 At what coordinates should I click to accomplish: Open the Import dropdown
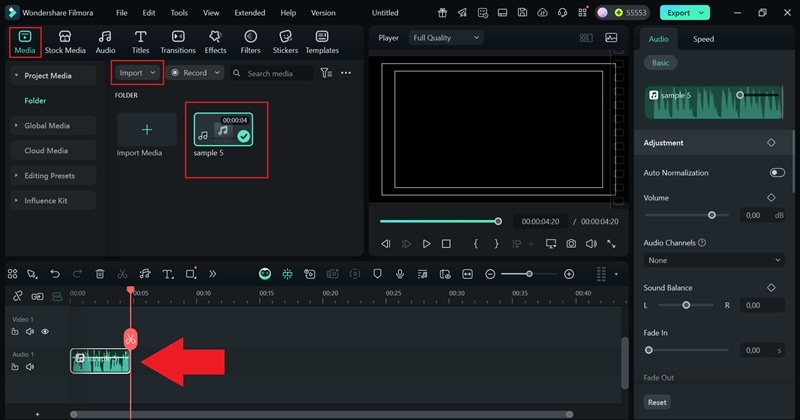coord(137,73)
